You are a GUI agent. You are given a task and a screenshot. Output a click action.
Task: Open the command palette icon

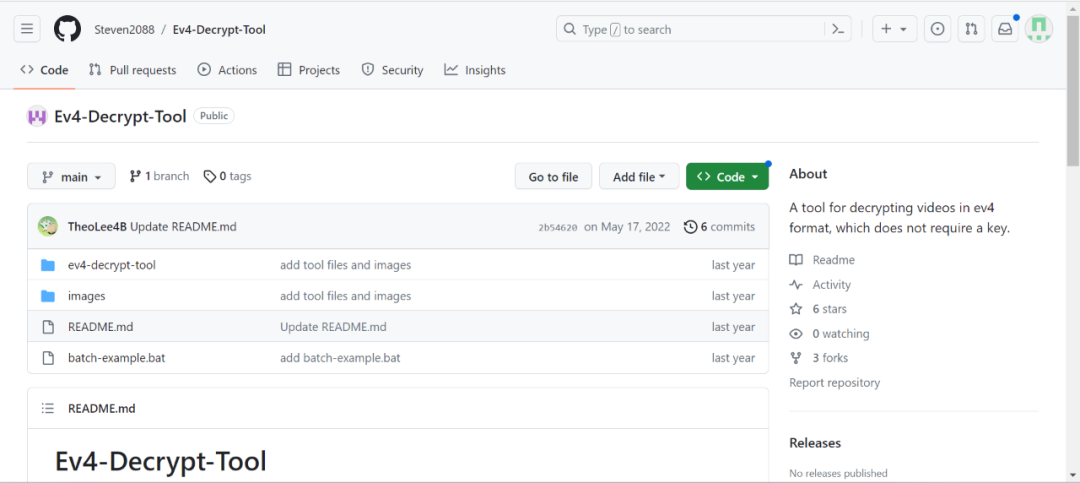point(838,29)
